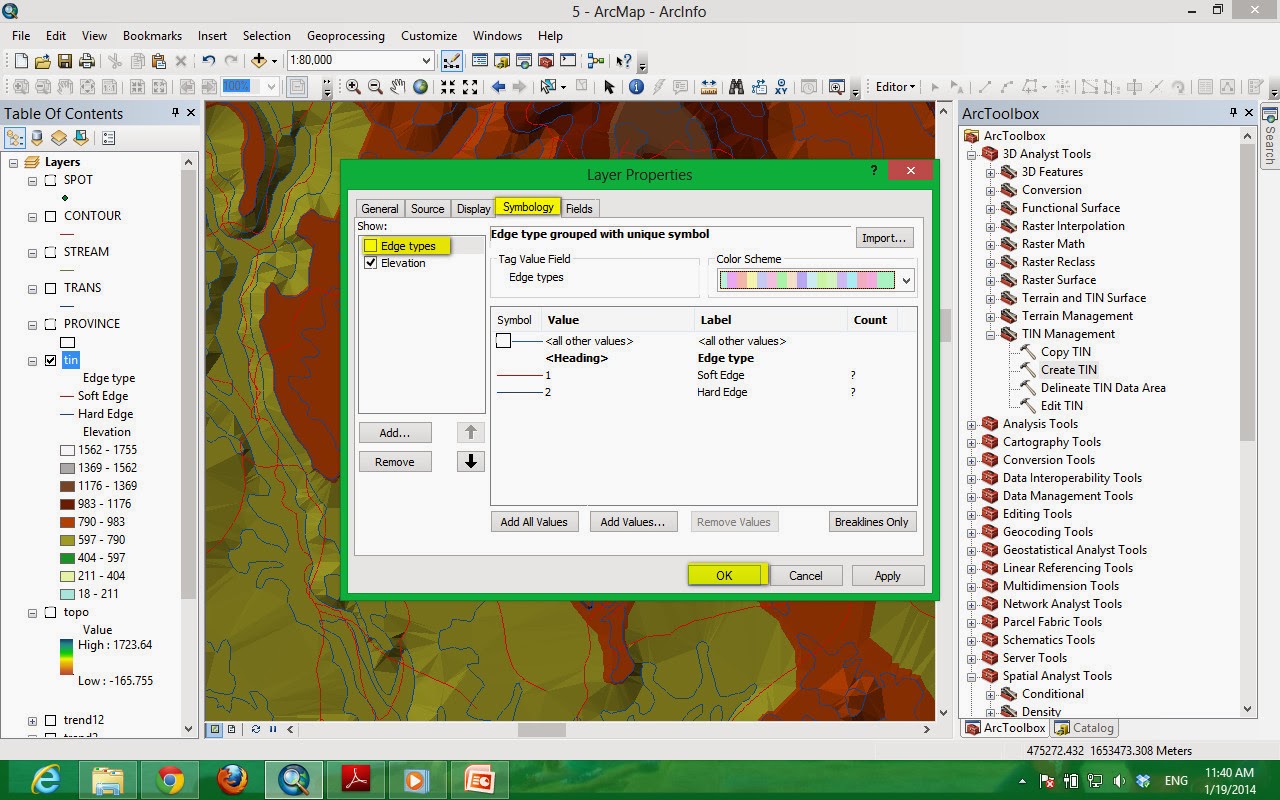Click the Add Data toolbar button
This screenshot has width=1280, height=800.
pos(259,61)
